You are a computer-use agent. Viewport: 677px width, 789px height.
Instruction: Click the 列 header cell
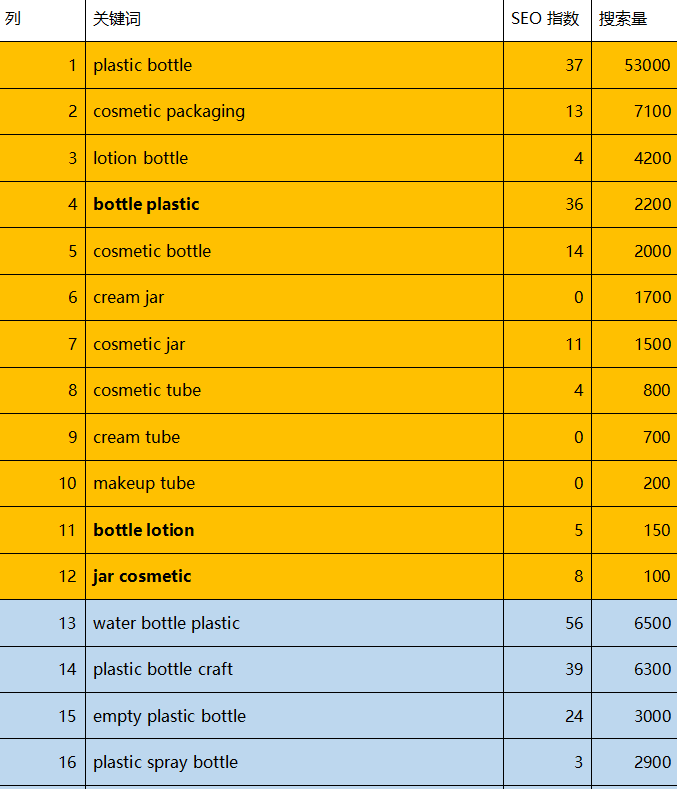click(x=42, y=20)
